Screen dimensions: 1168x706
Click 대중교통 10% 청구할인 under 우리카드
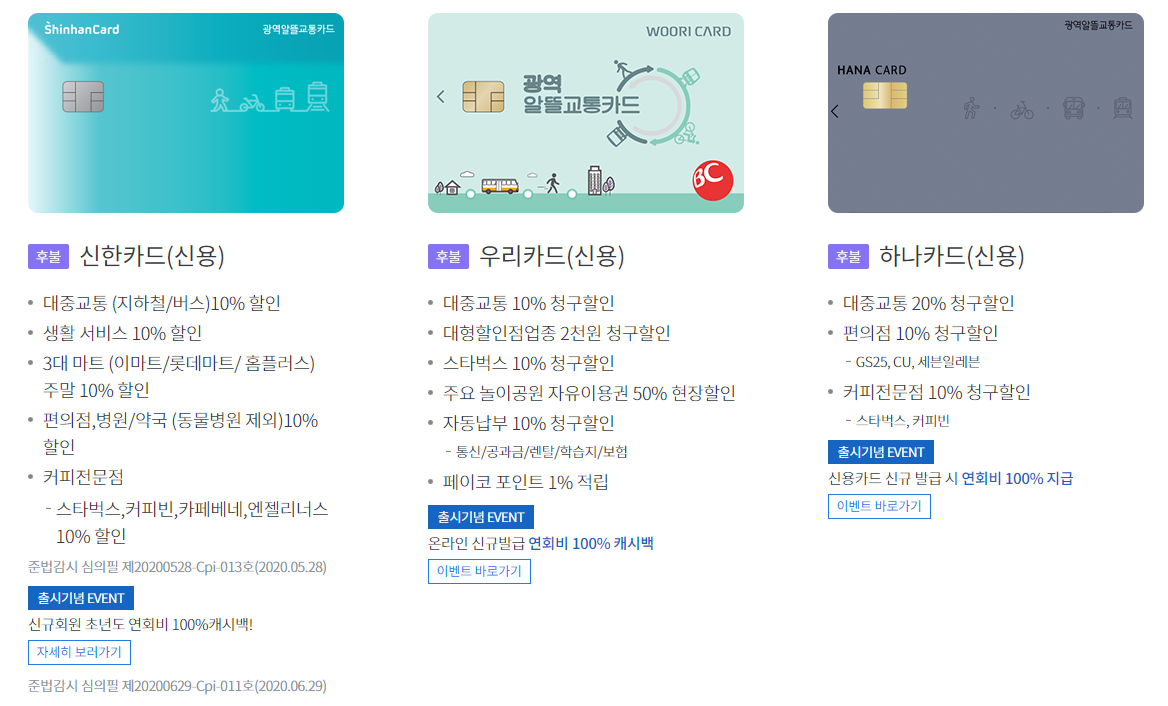[528, 303]
